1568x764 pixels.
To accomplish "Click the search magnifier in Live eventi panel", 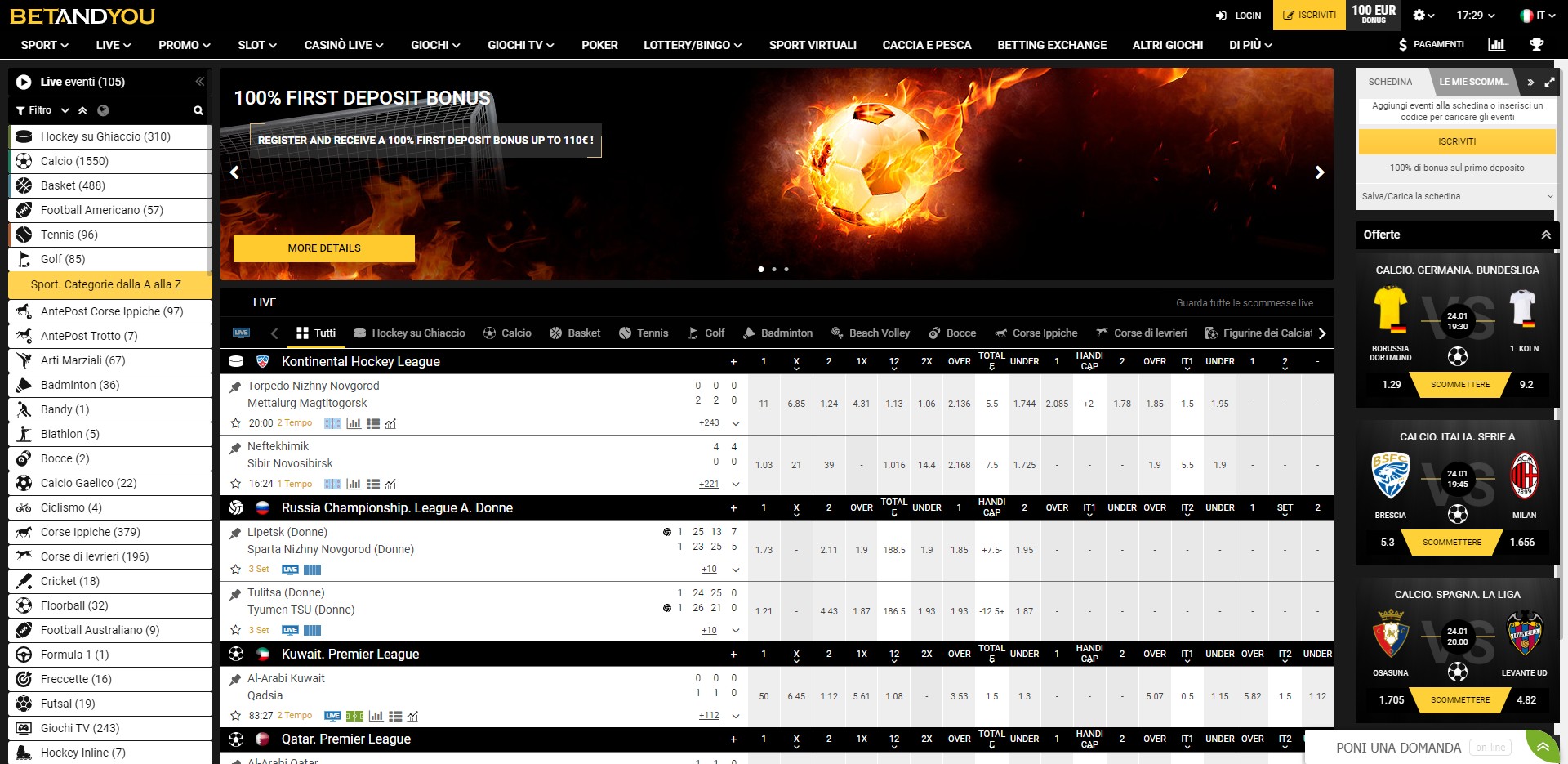I will pos(198,110).
